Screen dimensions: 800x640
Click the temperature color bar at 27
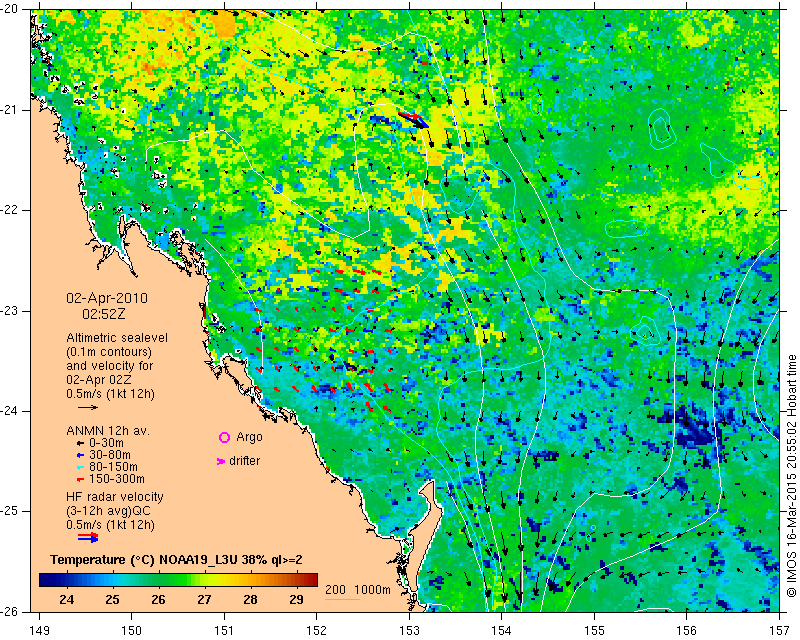point(205,580)
